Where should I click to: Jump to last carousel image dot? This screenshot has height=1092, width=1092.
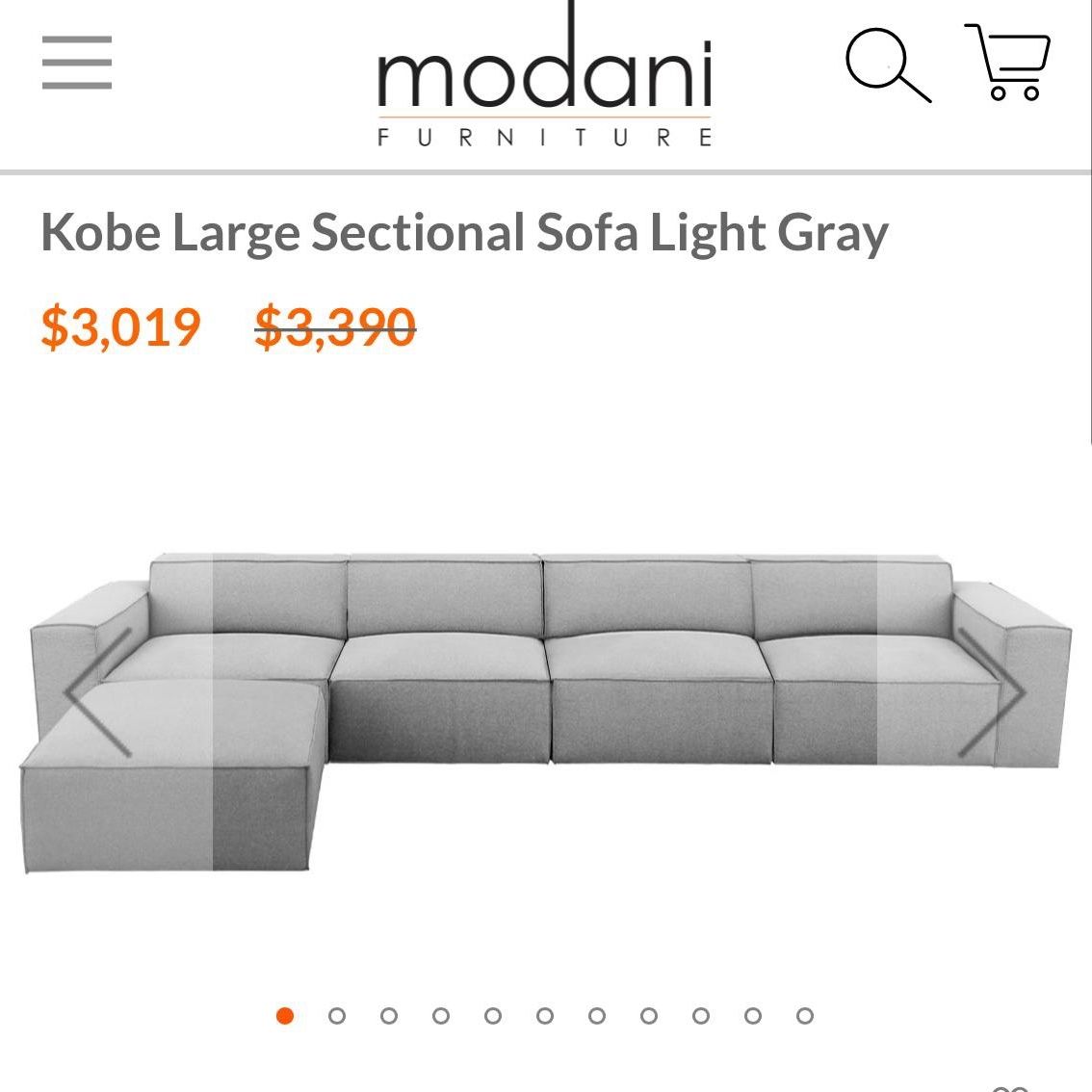[805, 1016]
